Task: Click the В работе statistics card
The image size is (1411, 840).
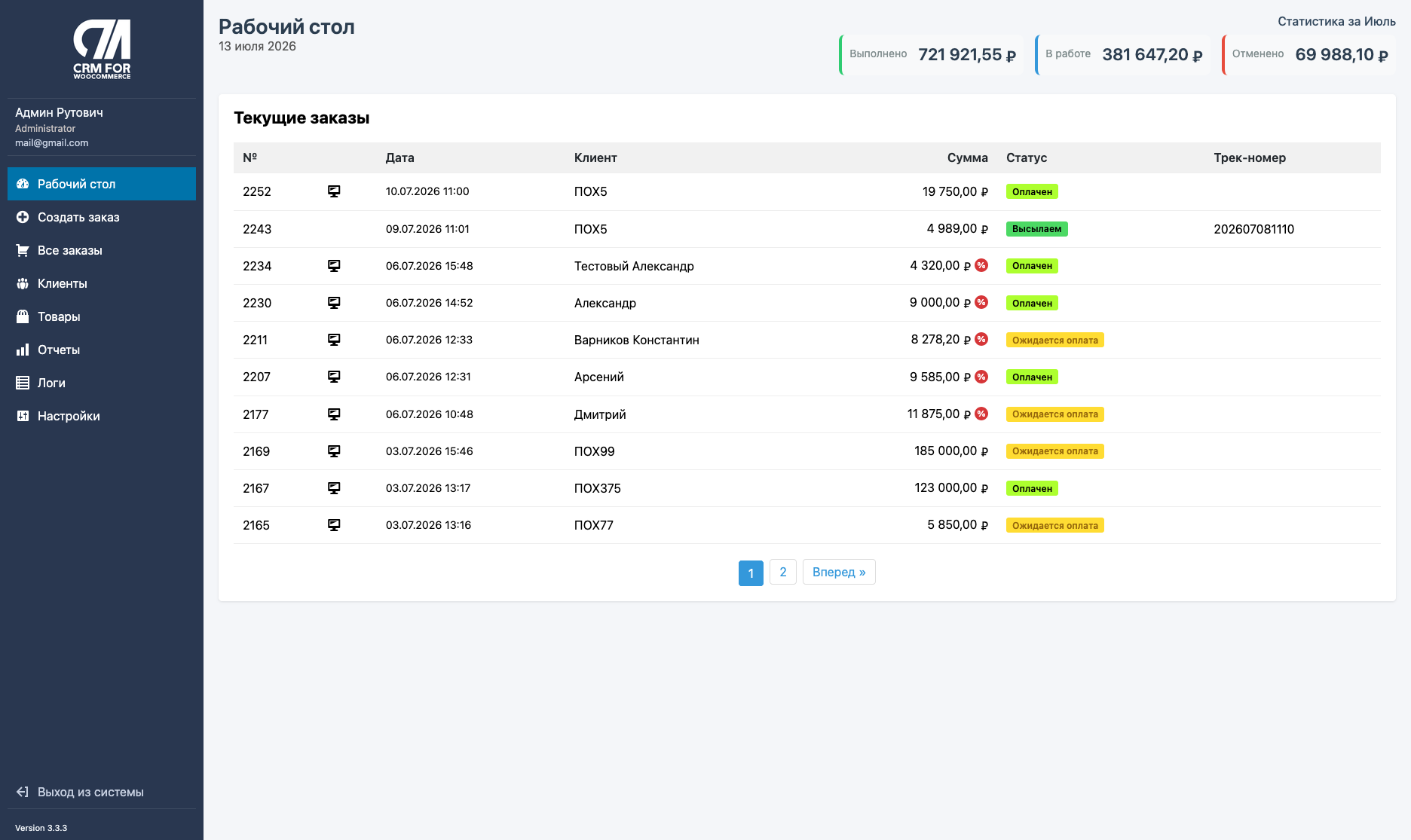Action: pyautogui.click(x=1122, y=54)
